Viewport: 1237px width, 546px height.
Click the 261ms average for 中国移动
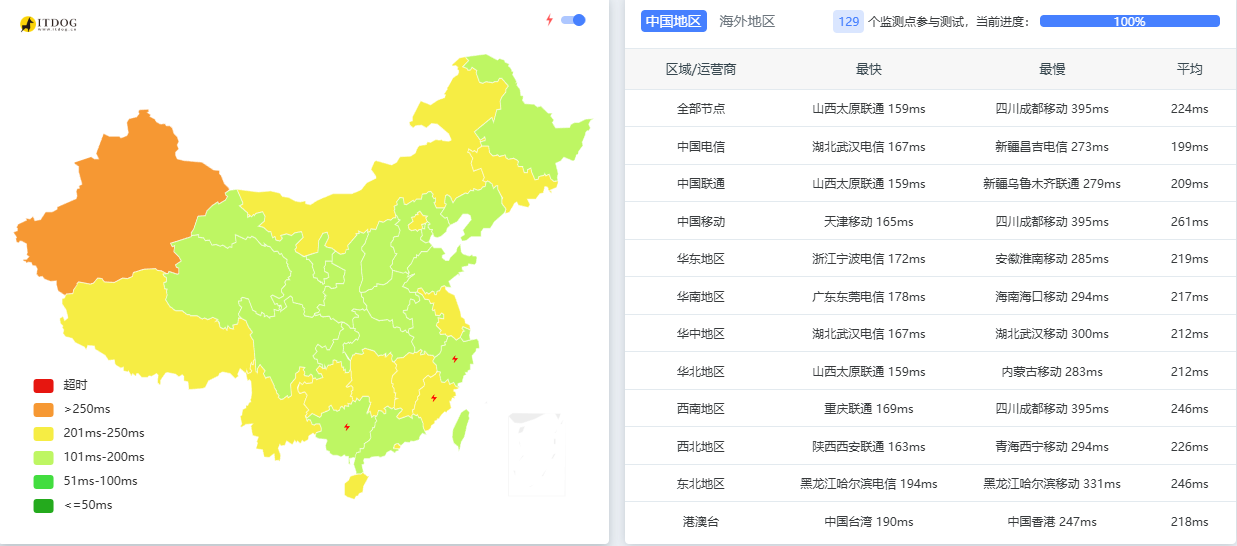click(1190, 221)
